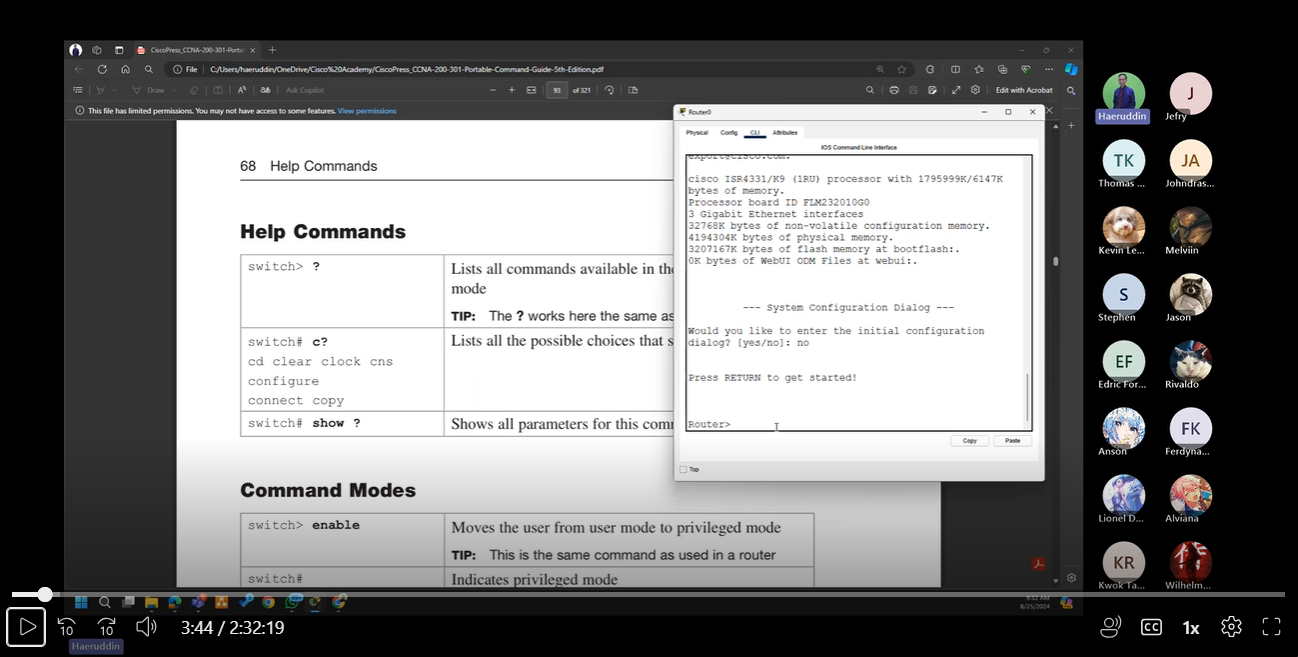Click the PDF page number field

pos(556,90)
